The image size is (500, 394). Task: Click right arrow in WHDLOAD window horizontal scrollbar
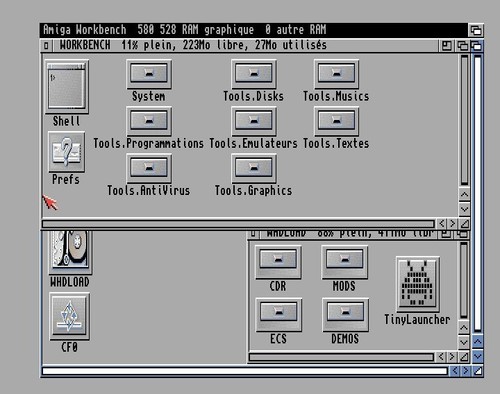point(452,357)
